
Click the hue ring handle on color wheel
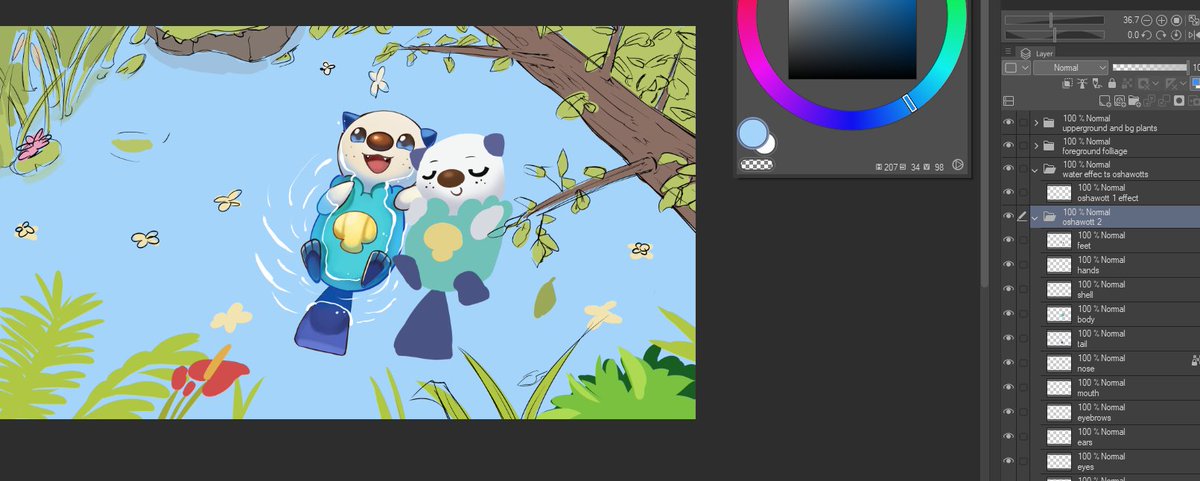click(x=908, y=103)
